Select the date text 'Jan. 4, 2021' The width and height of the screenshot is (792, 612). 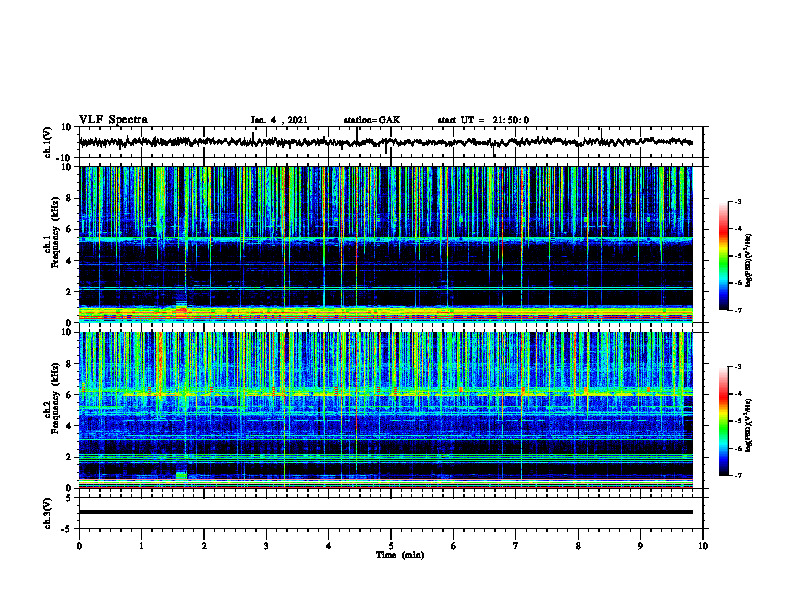(x=279, y=120)
